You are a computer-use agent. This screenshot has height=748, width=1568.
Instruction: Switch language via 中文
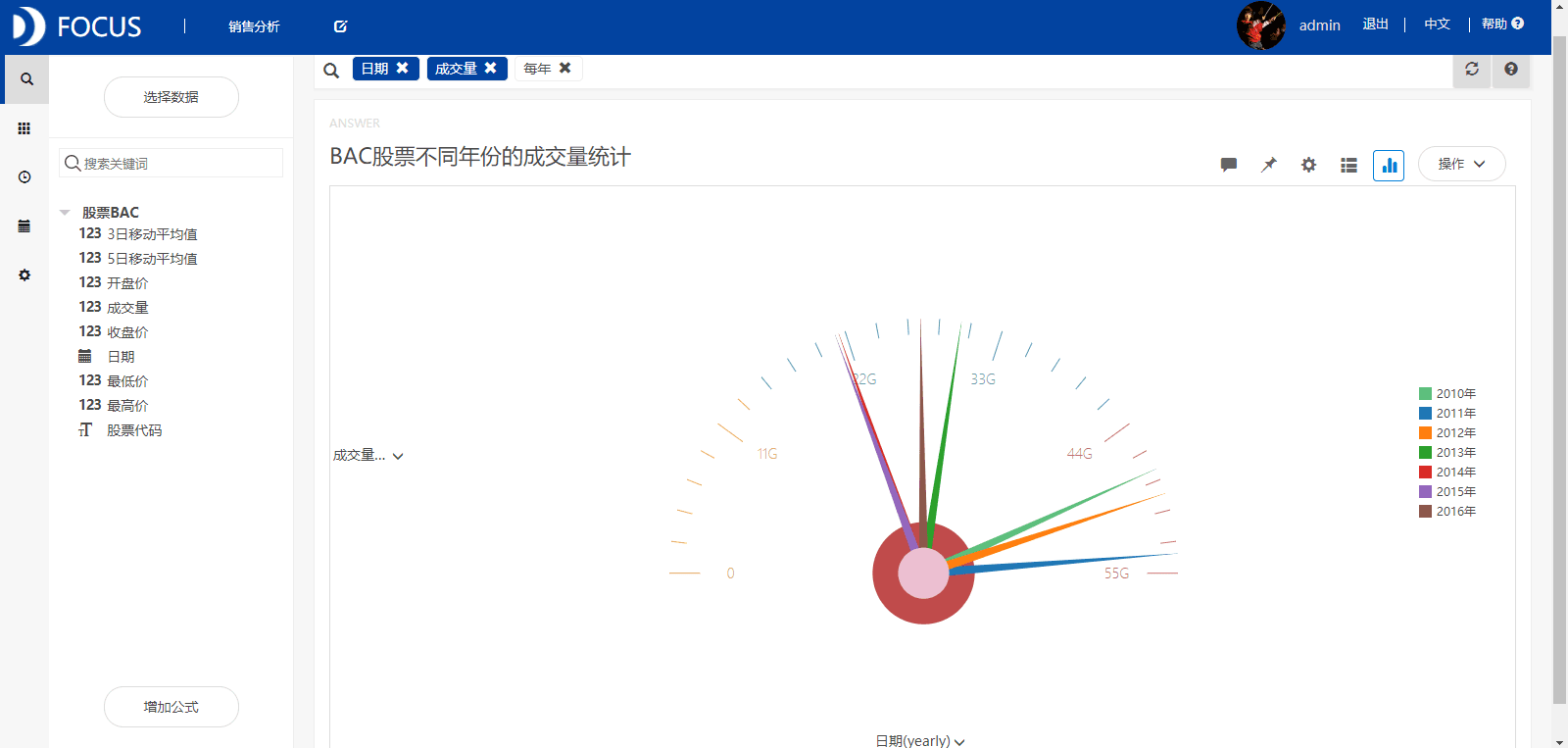(x=1437, y=25)
